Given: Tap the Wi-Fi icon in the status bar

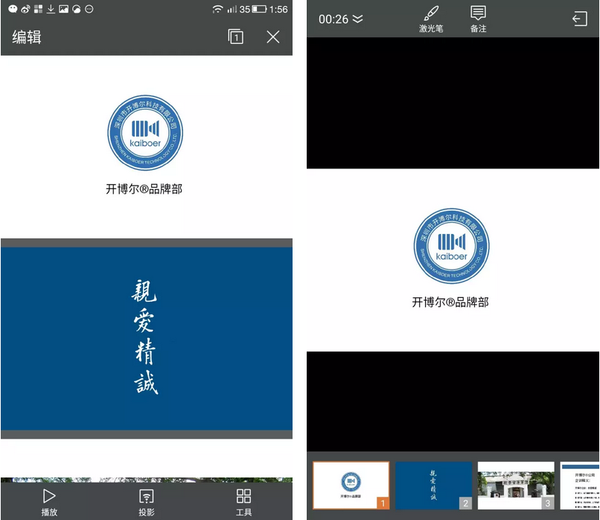Looking at the screenshot, I should tap(217, 9).
